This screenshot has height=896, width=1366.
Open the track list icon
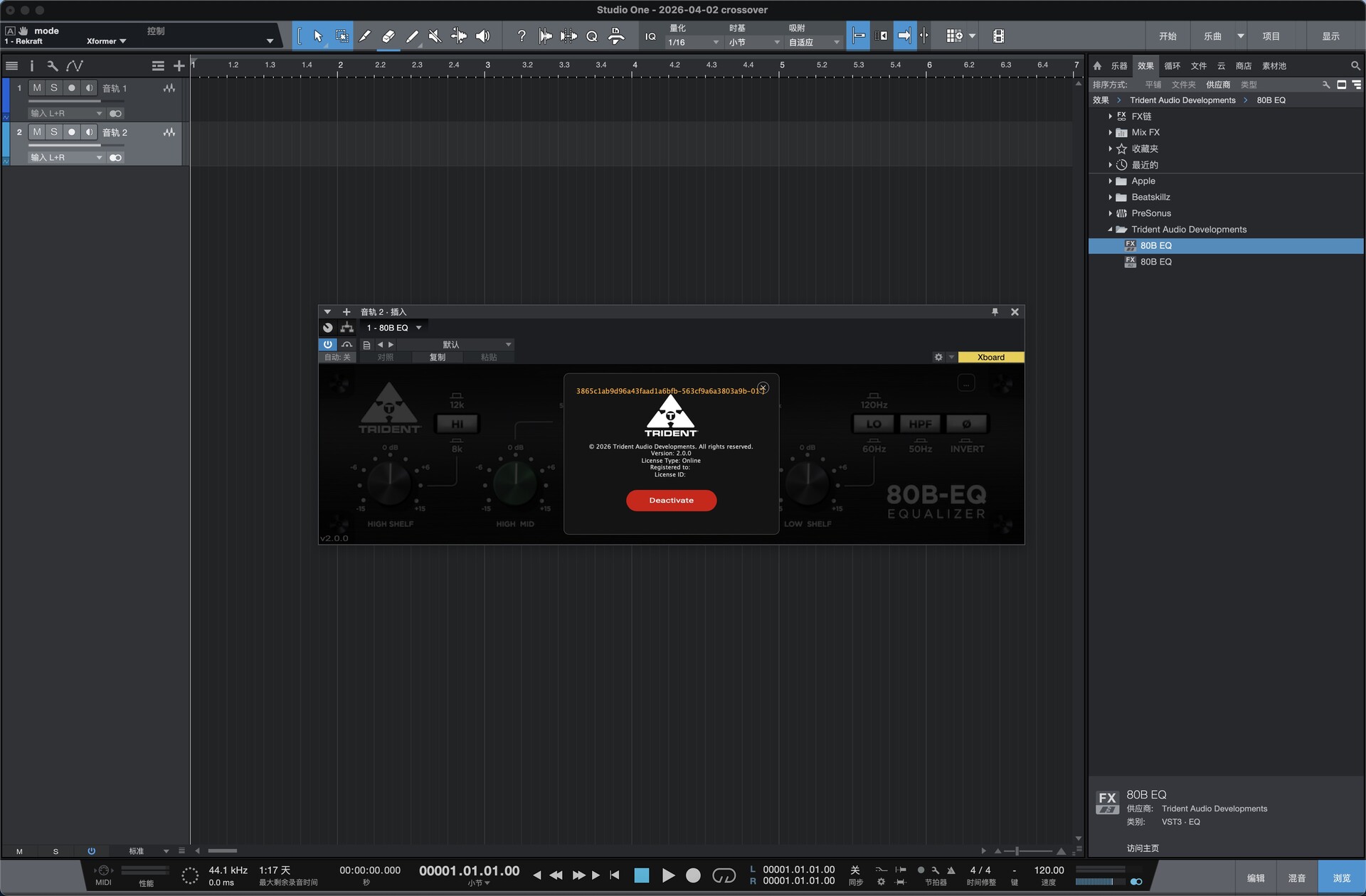11,66
